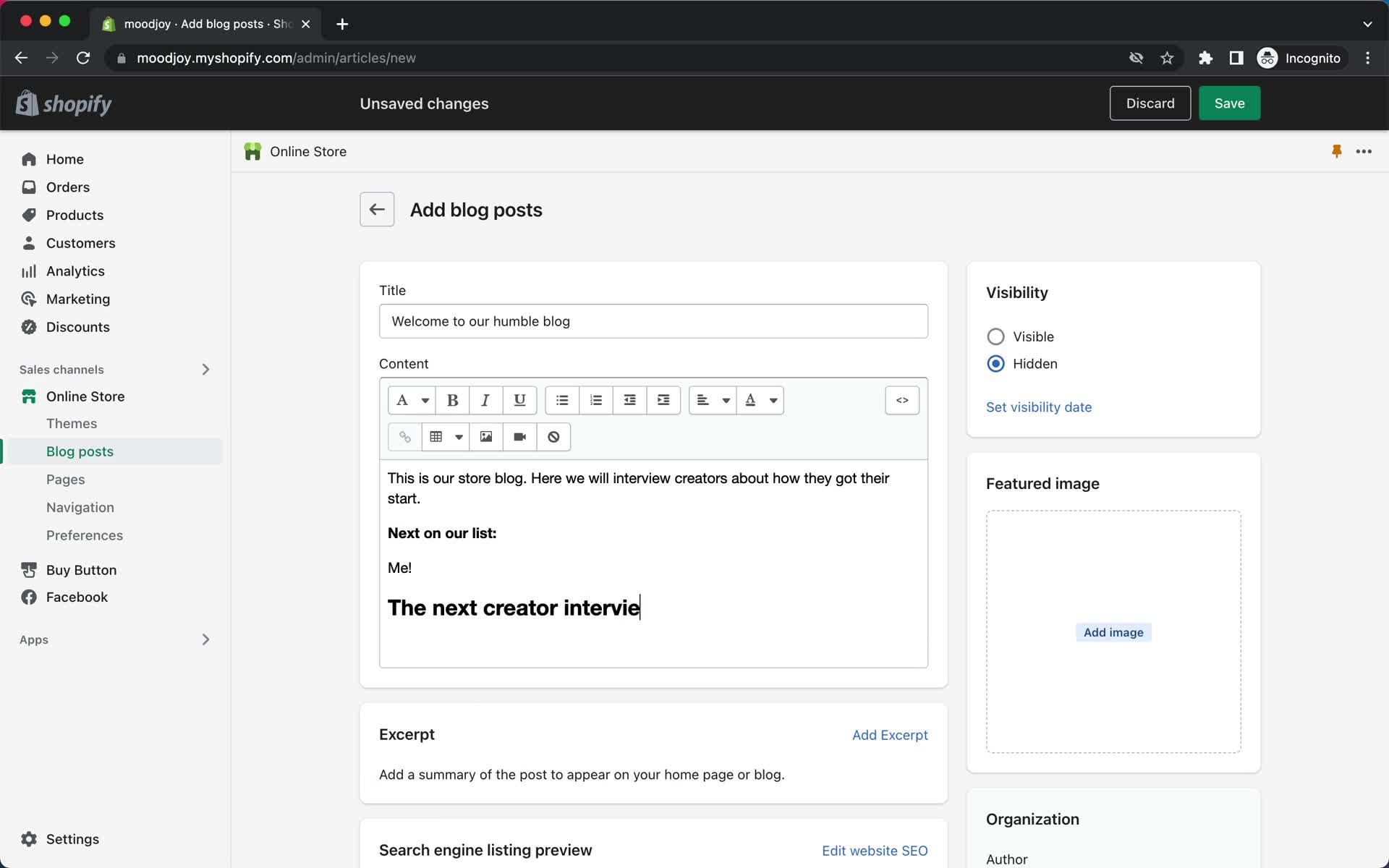The width and height of the screenshot is (1389, 868).
Task: Open the Incognito profile button
Action: pos(1300,58)
